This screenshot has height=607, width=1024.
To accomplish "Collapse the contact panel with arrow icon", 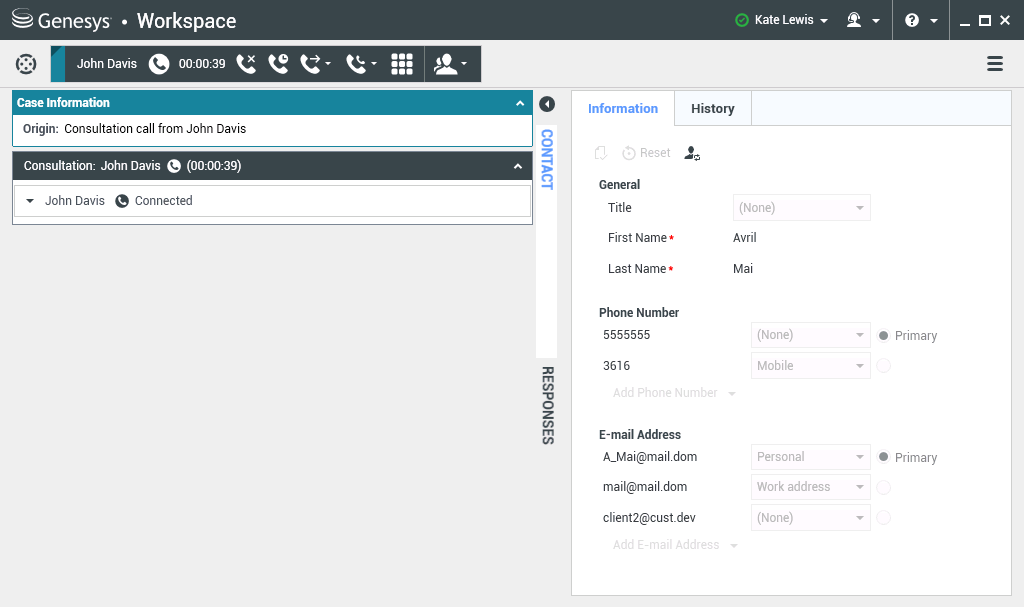I will [x=547, y=104].
